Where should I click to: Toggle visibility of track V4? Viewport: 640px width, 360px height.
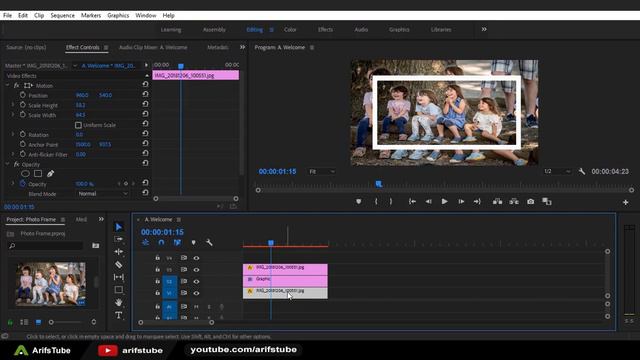coord(196,258)
